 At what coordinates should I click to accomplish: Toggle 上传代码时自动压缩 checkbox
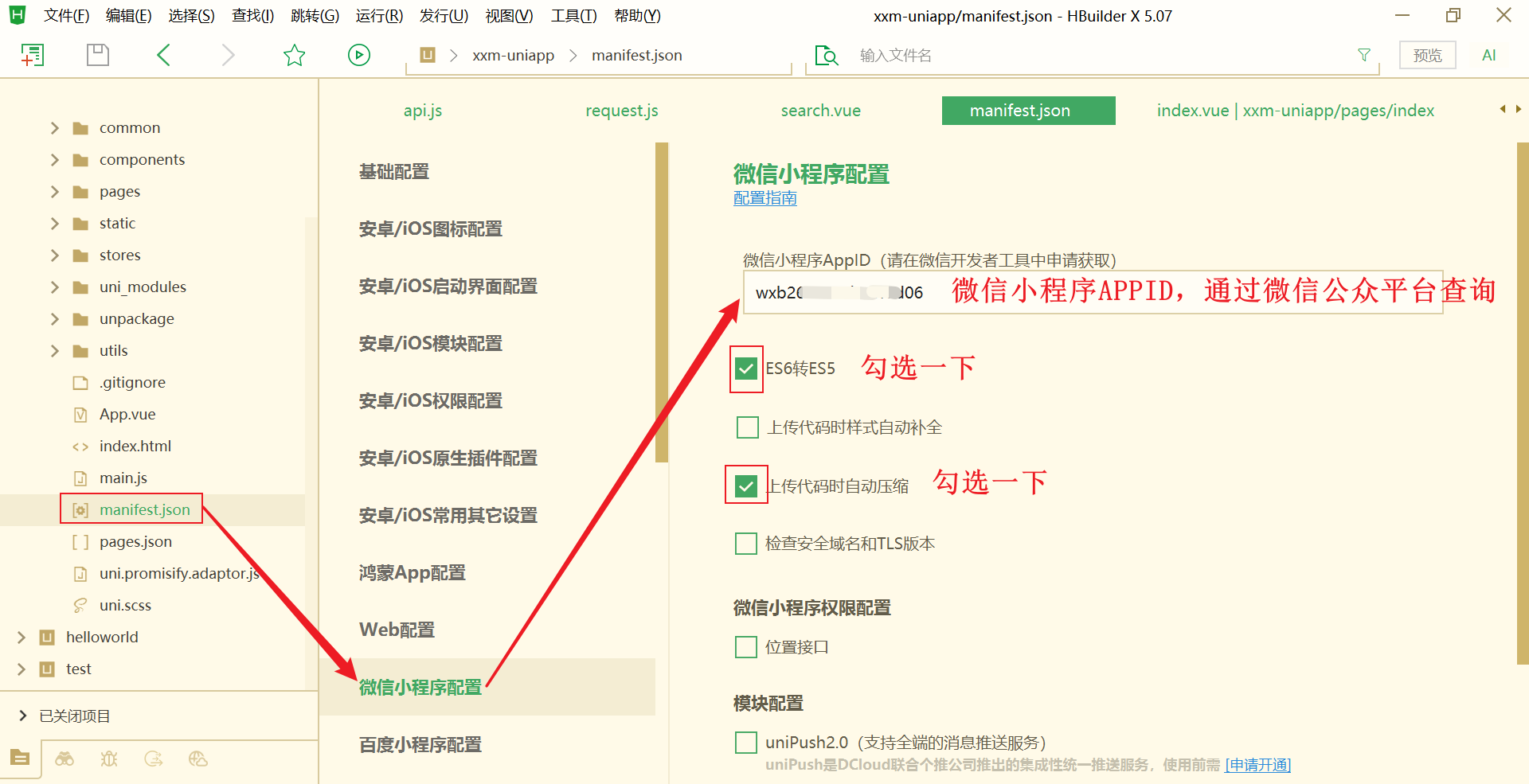(746, 486)
